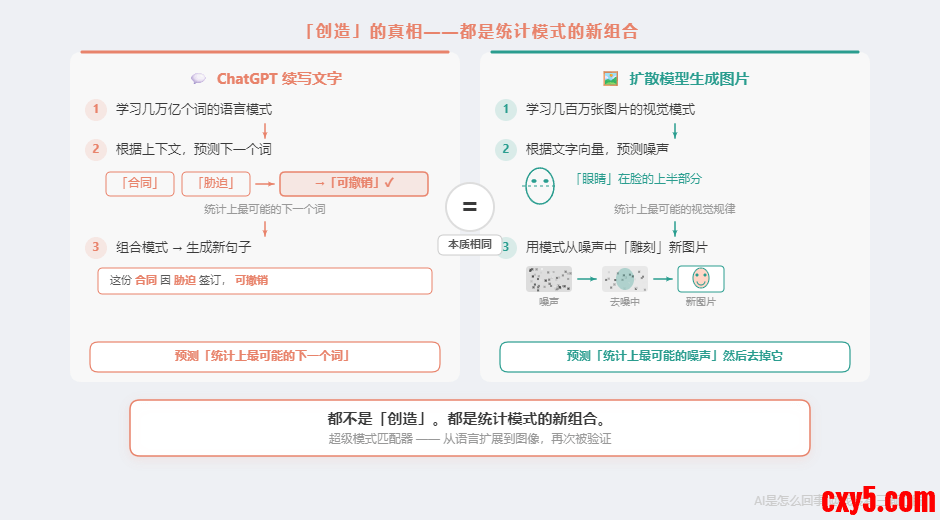
Task: Click the dashed face outline icon
Action: 540,186
